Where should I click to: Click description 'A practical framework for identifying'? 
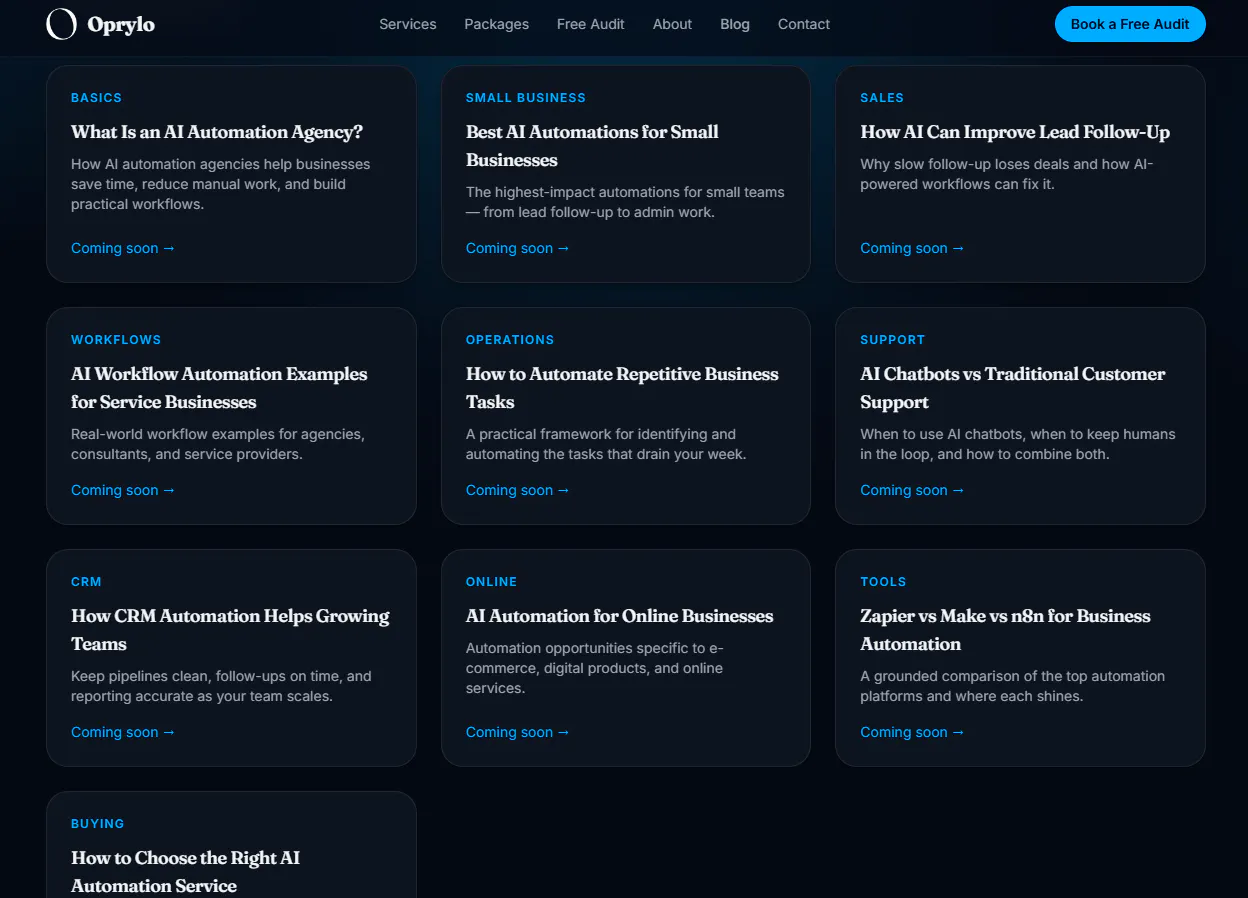pyautogui.click(x=606, y=444)
